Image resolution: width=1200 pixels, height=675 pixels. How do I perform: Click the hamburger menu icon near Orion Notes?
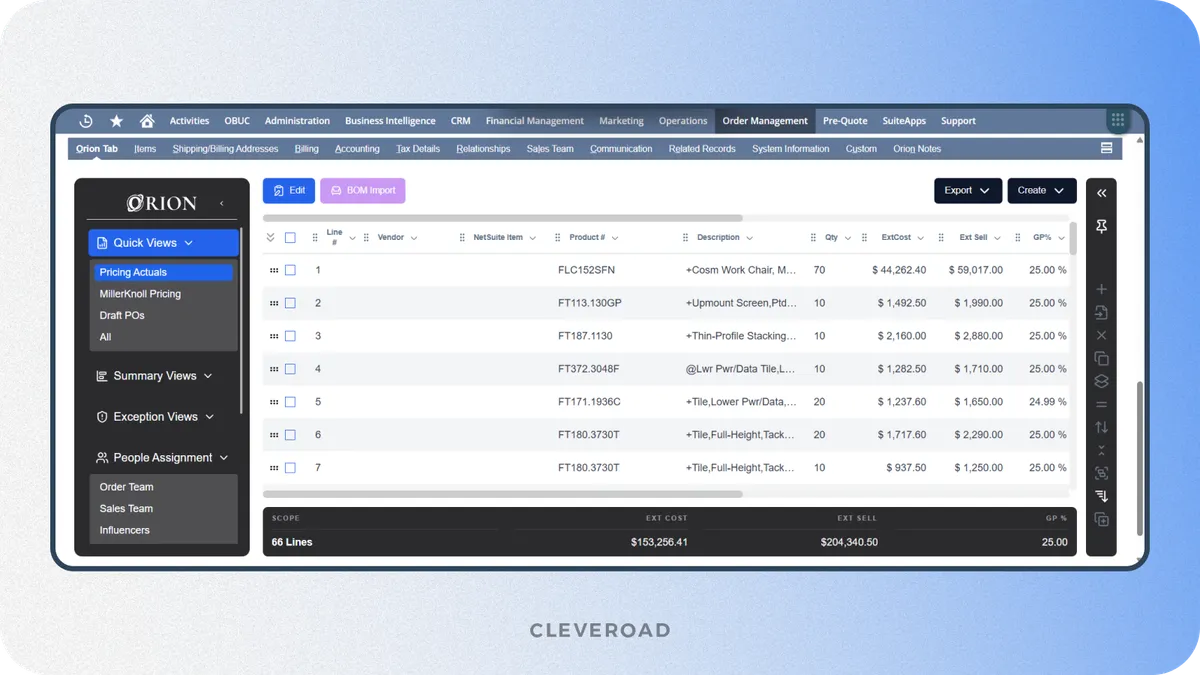click(x=1105, y=146)
